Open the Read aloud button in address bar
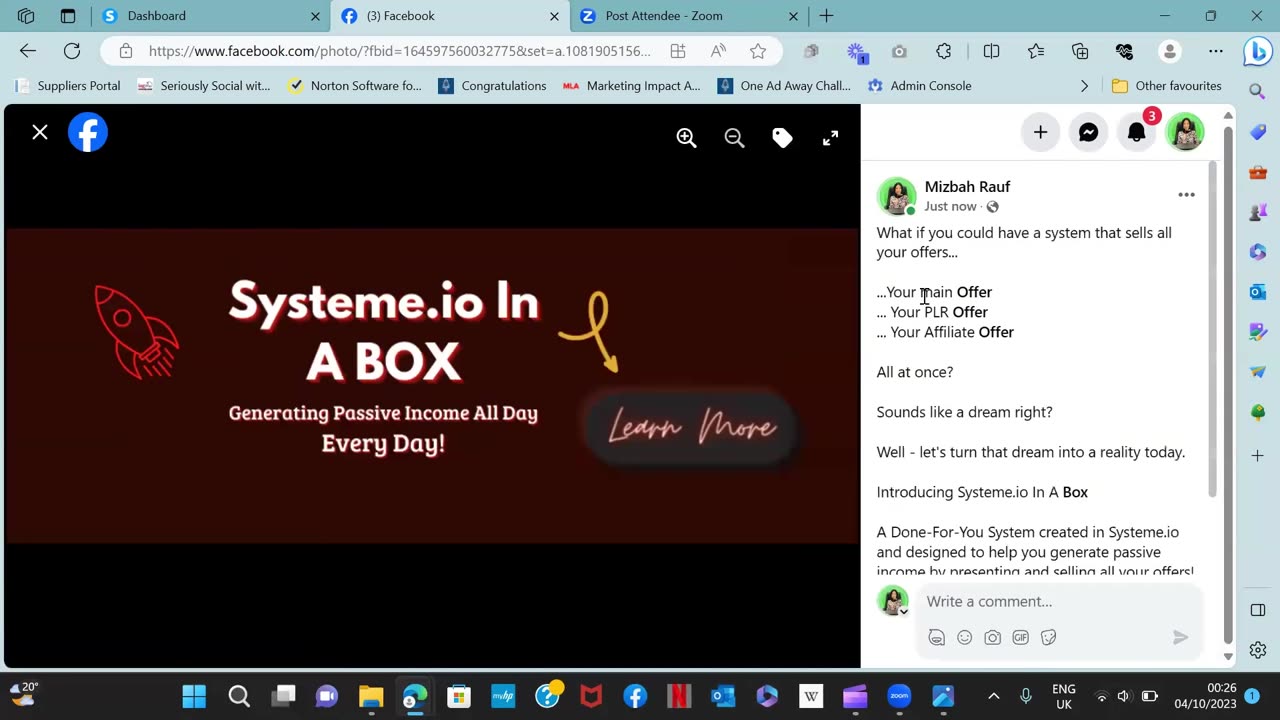1280x720 pixels. (718, 51)
